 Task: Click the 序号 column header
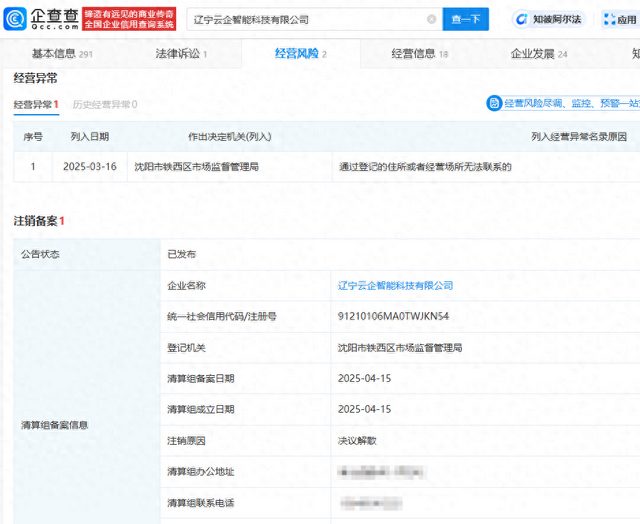33,136
